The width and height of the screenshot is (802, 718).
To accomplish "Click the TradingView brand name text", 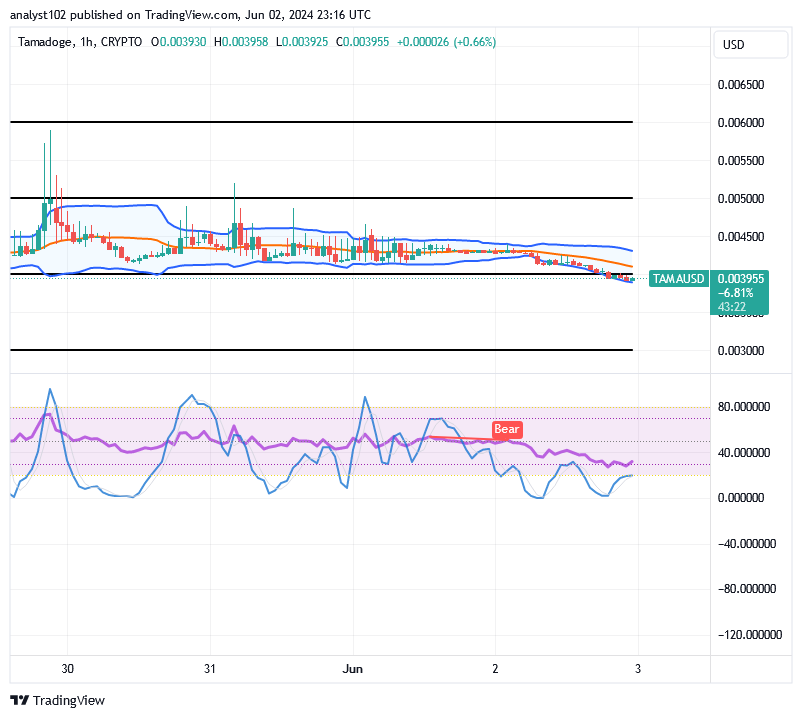I will [x=69, y=700].
